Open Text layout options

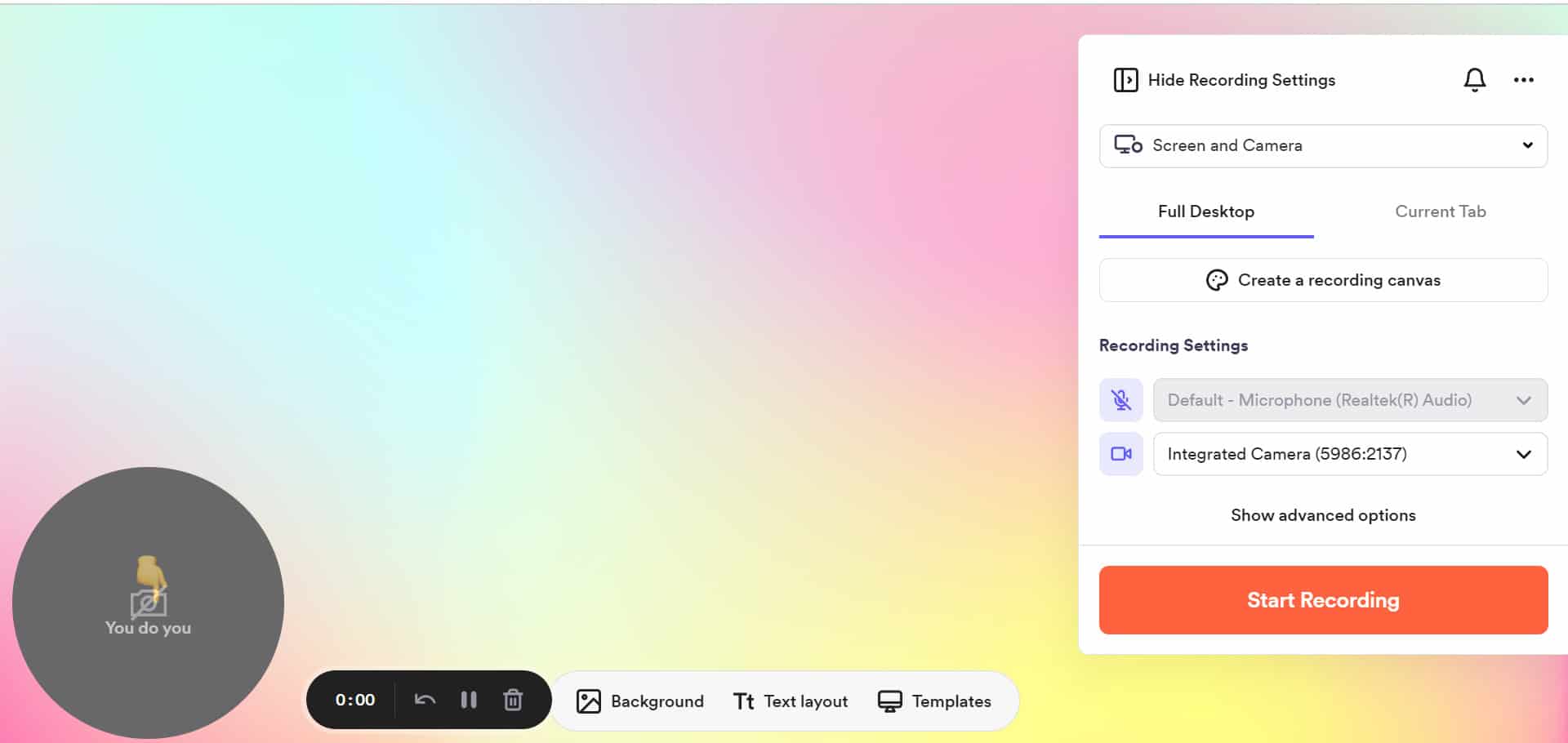[x=791, y=701]
